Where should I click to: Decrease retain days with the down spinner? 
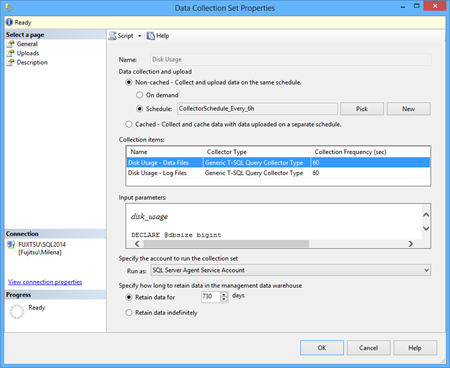[x=224, y=299]
